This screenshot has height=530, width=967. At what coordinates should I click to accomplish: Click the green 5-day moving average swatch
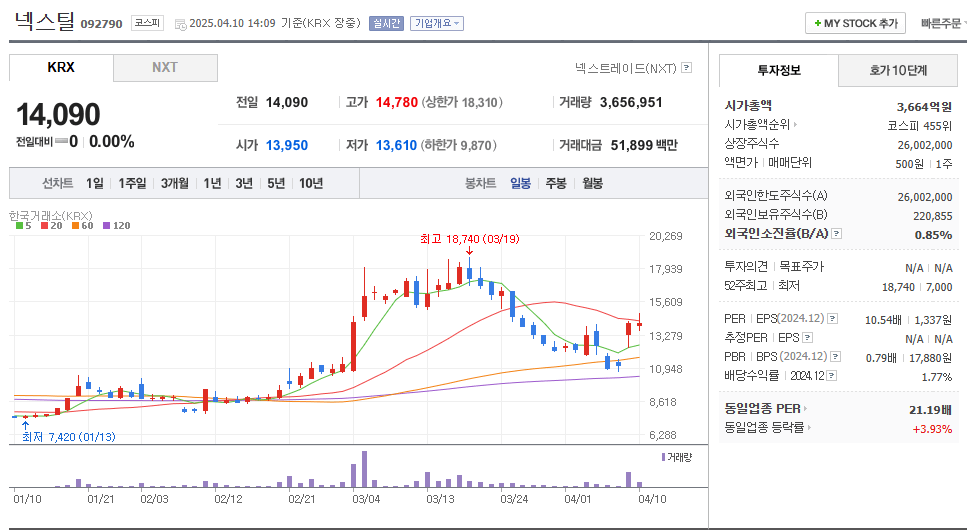point(20,226)
